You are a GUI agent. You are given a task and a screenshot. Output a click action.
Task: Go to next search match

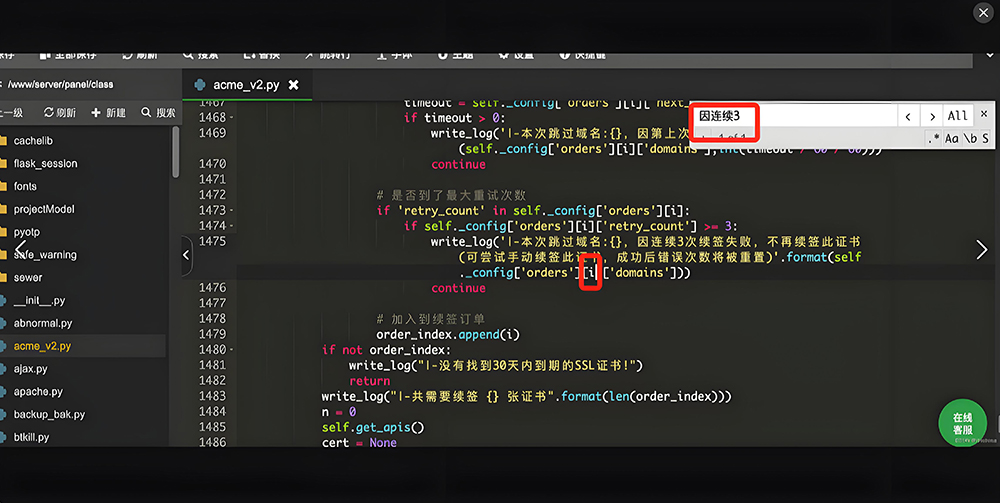tap(931, 117)
